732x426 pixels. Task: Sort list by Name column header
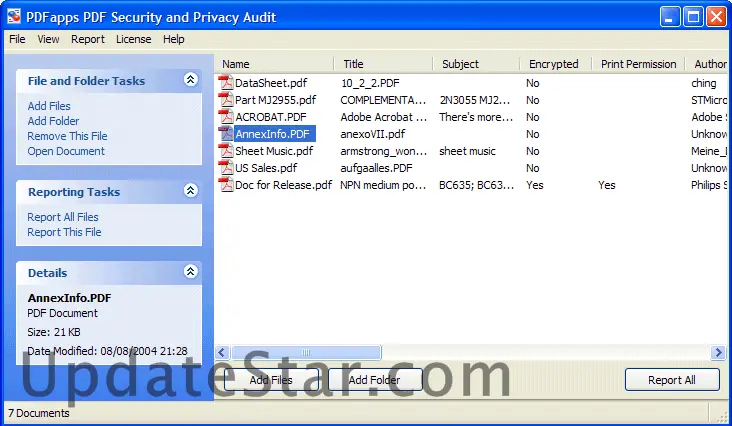[x=274, y=64]
